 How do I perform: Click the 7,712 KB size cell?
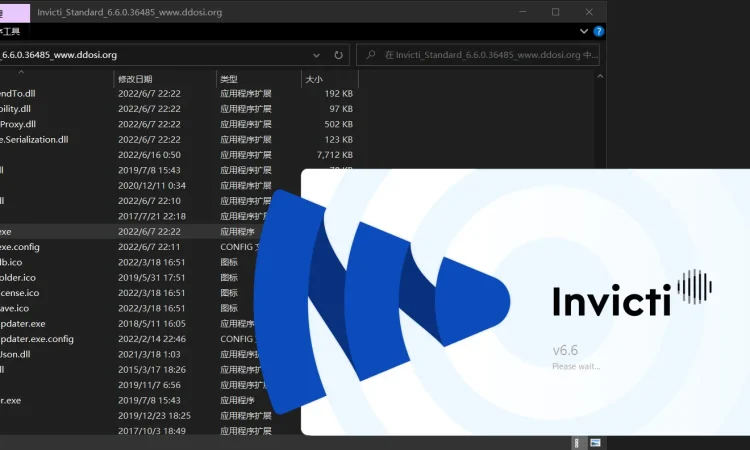(335, 155)
